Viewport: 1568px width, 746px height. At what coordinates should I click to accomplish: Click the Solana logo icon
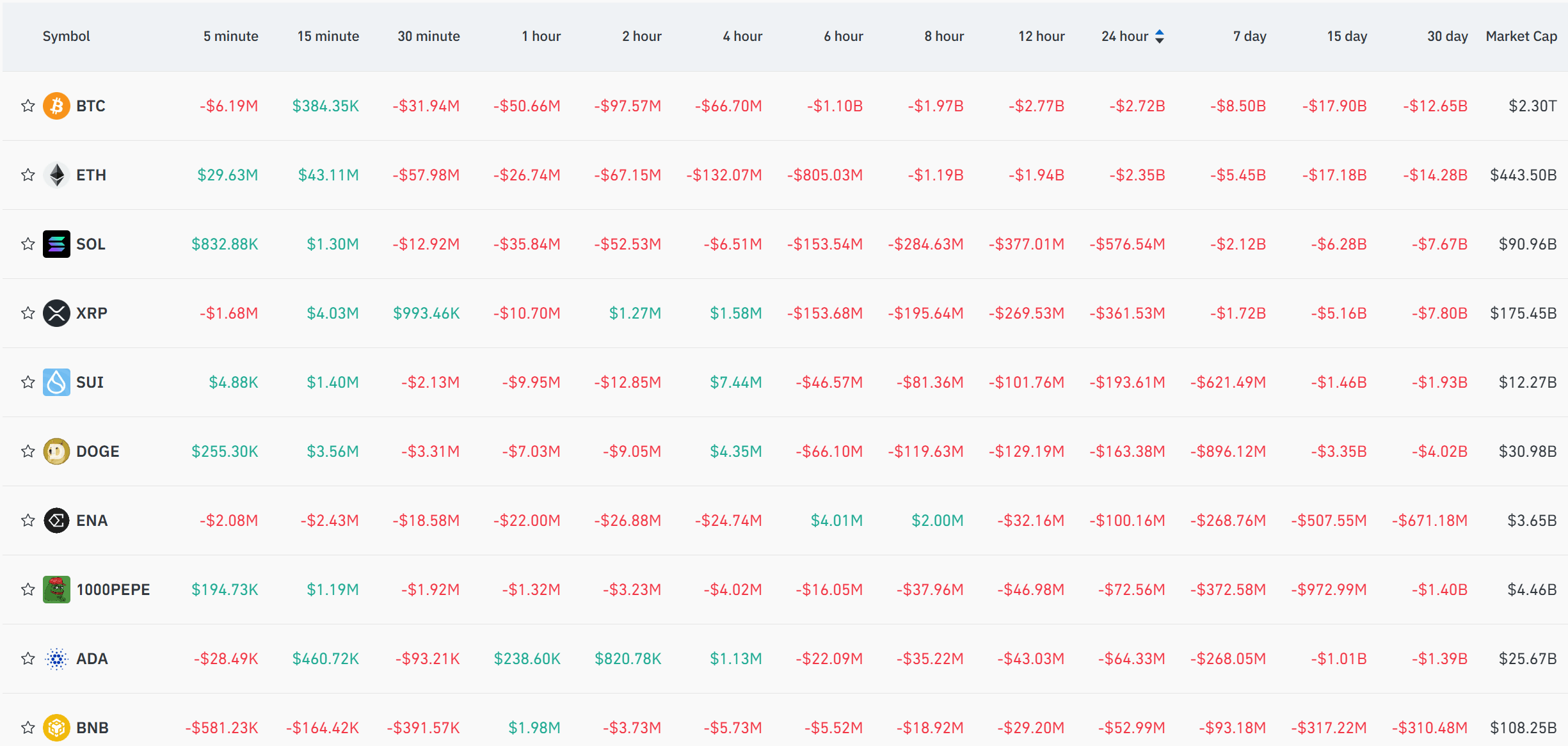tap(56, 244)
